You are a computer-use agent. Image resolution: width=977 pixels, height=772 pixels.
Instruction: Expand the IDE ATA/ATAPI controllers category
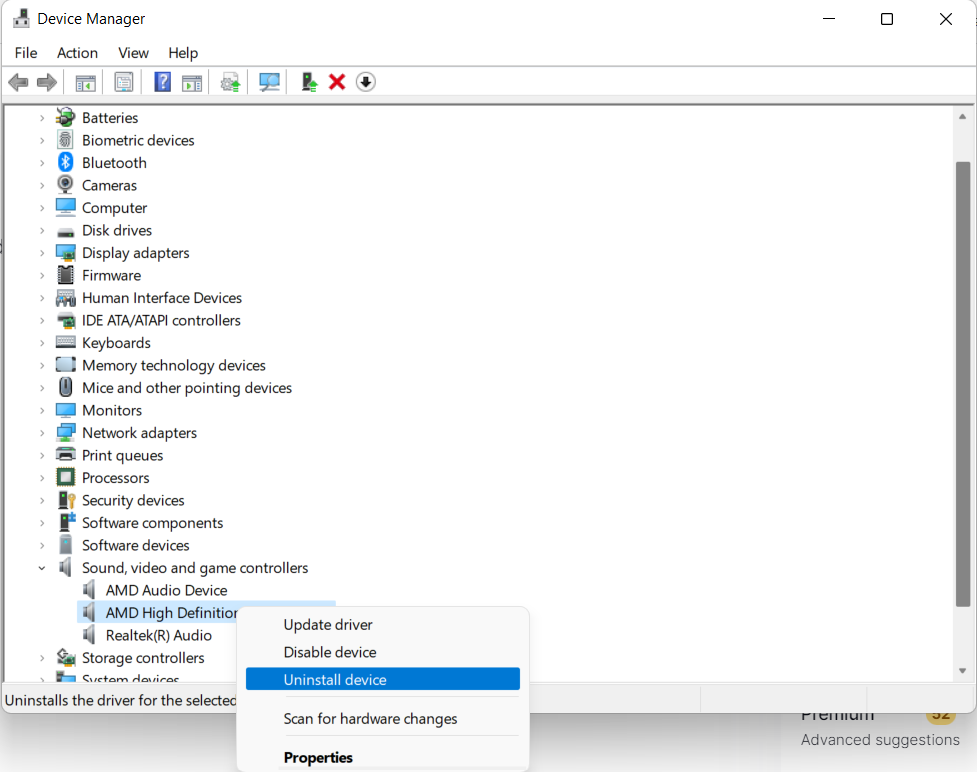click(42, 320)
